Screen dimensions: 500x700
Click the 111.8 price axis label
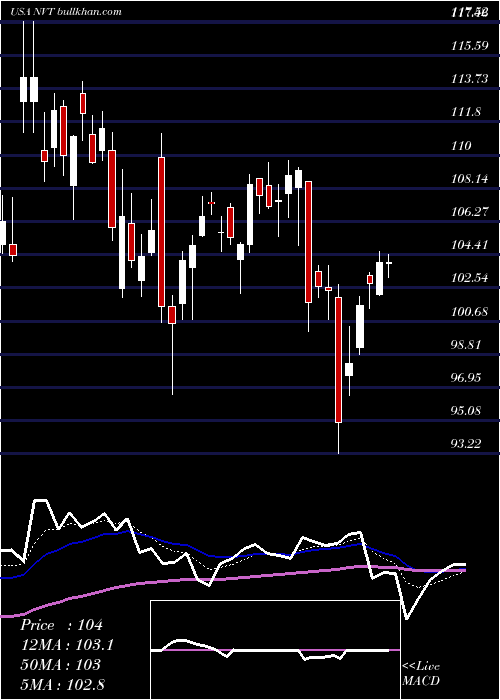pyautogui.click(x=466, y=112)
